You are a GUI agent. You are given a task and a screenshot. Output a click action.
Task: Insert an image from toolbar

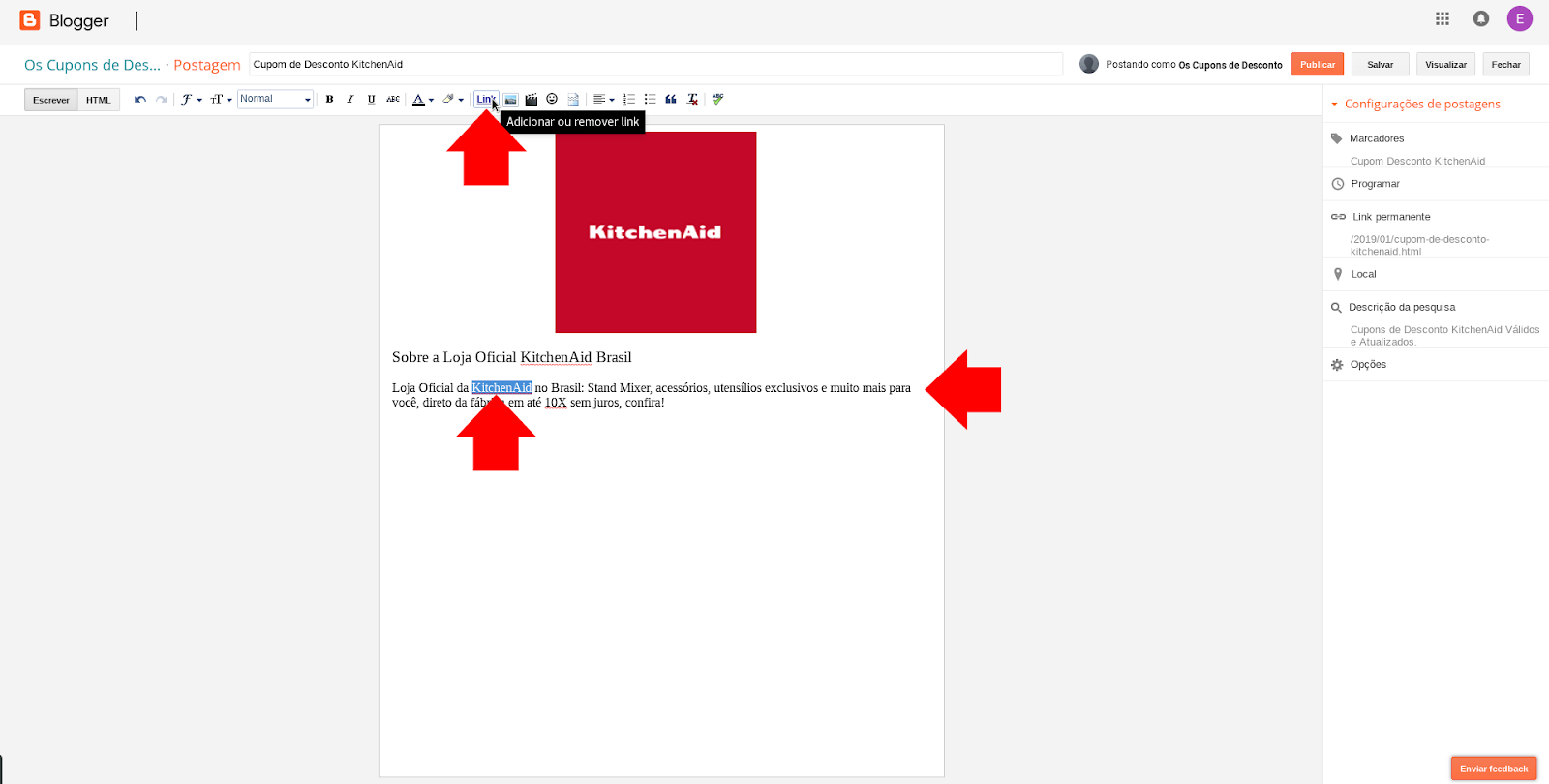tap(510, 99)
